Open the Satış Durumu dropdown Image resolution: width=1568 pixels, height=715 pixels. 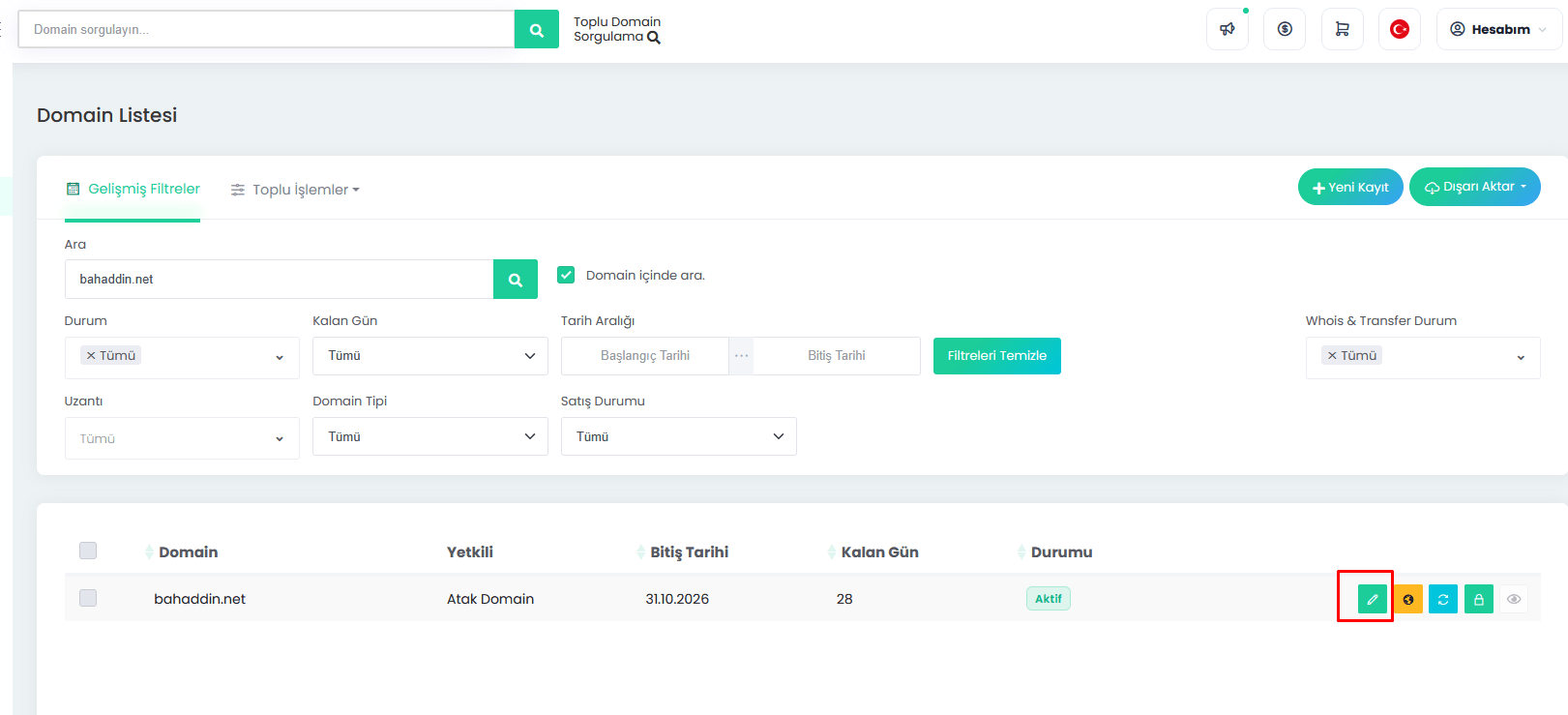click(x=679, y=436)
